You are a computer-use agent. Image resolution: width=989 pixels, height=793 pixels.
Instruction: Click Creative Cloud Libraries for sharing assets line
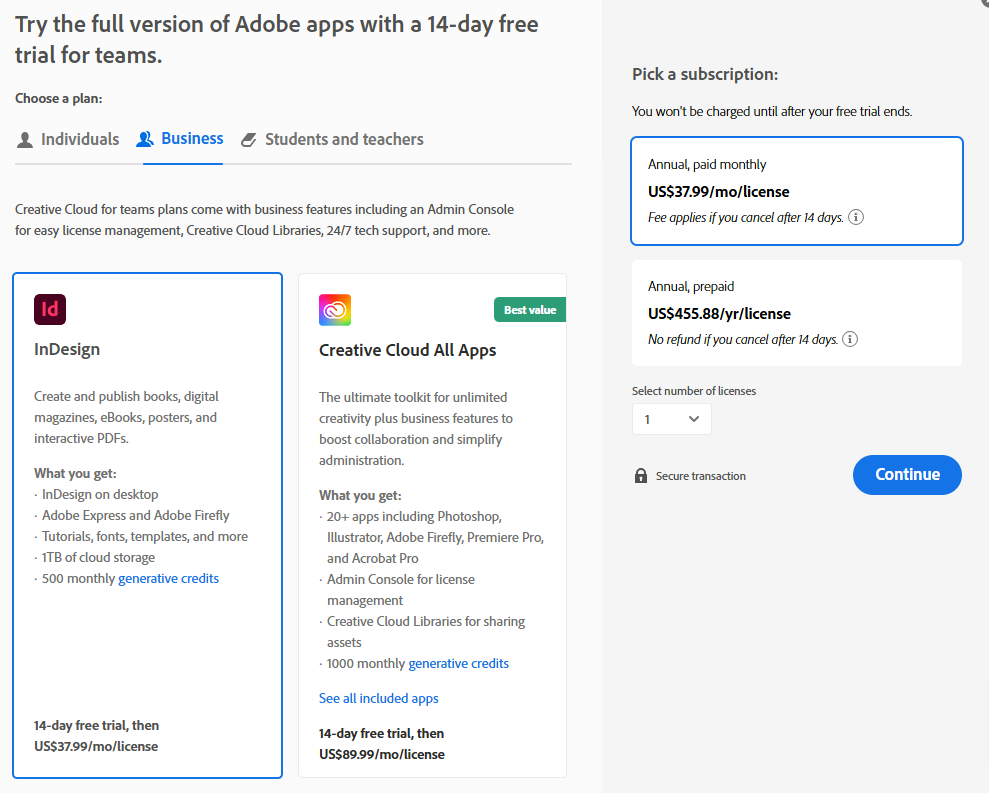(426, 632)
